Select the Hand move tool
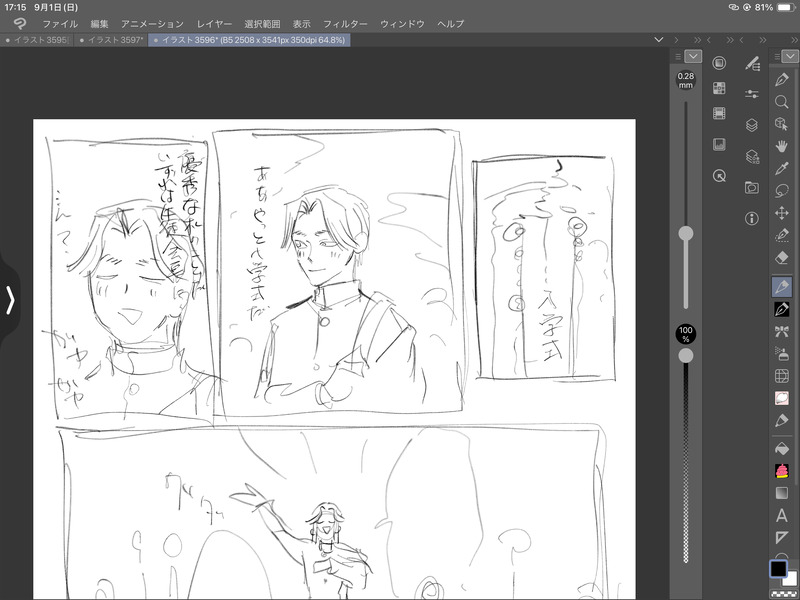 point(781,146)
